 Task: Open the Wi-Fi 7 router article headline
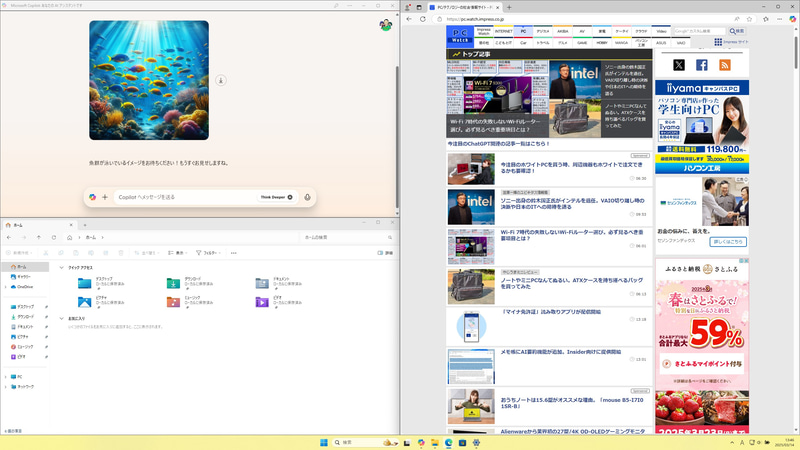tap(571, 235)
